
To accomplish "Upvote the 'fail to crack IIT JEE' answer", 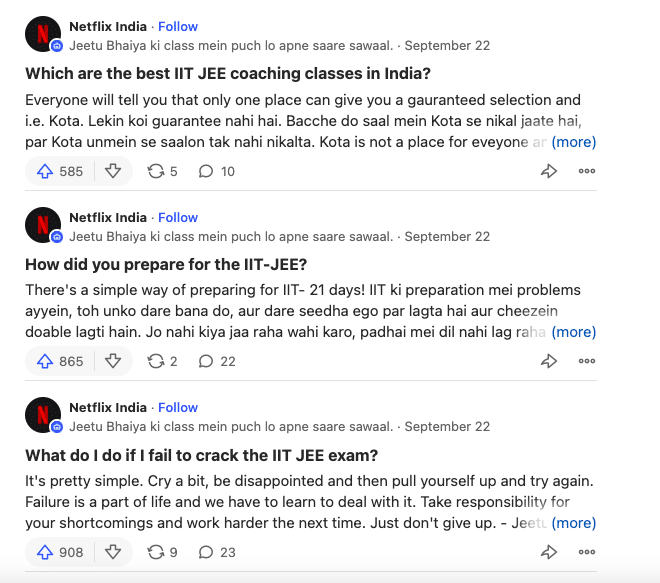I will coord(60,551).
